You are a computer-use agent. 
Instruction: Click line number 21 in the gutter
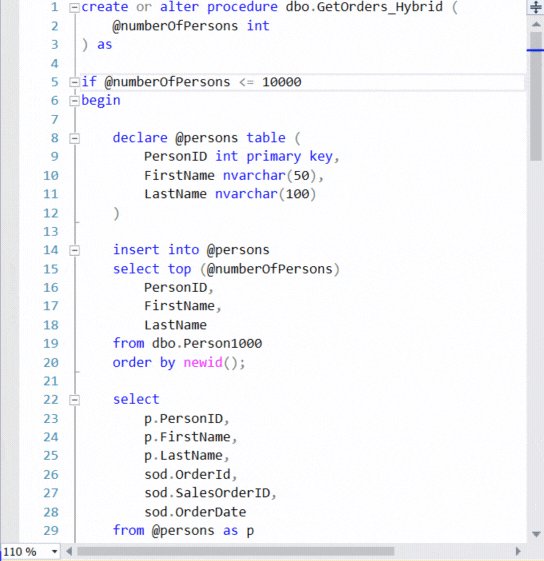pyautogui.click(x=50, y=381)
